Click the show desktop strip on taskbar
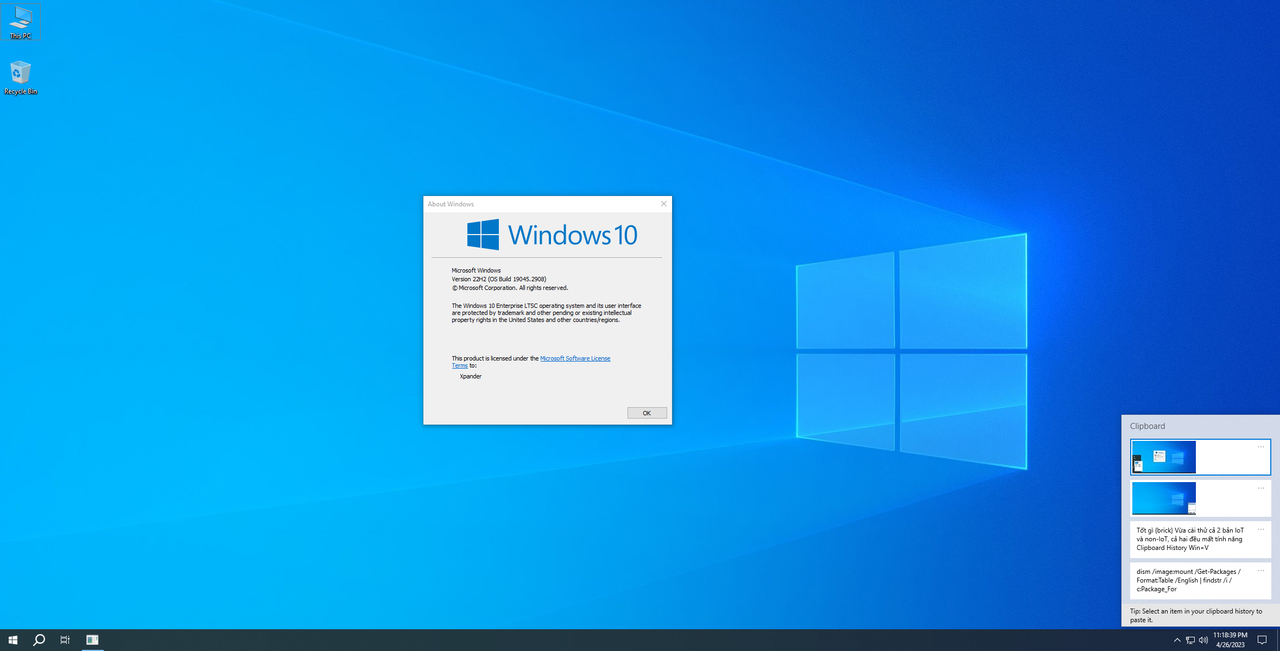 click(x=1278, y=640)
